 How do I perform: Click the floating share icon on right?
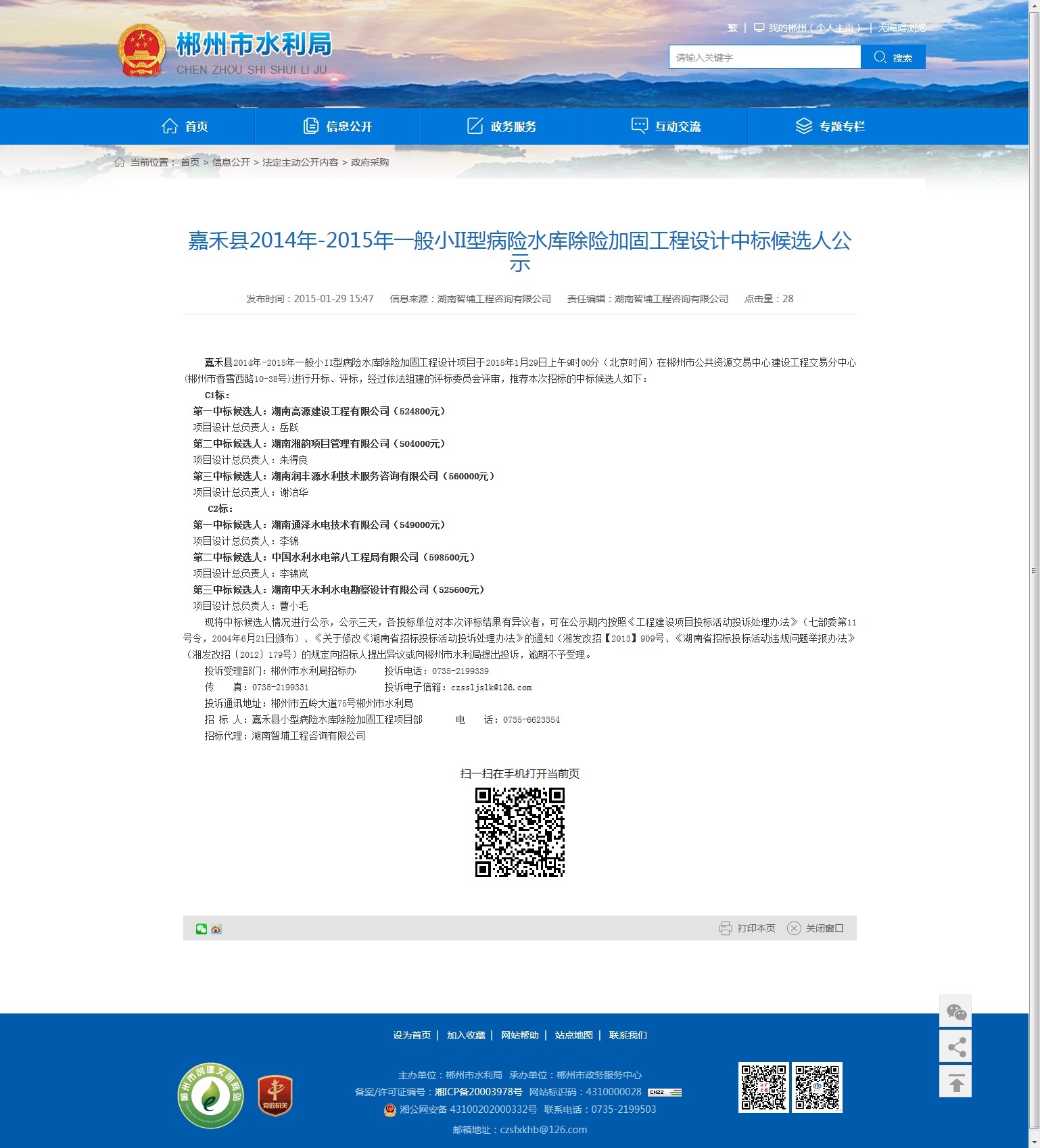coord(955,1047)
